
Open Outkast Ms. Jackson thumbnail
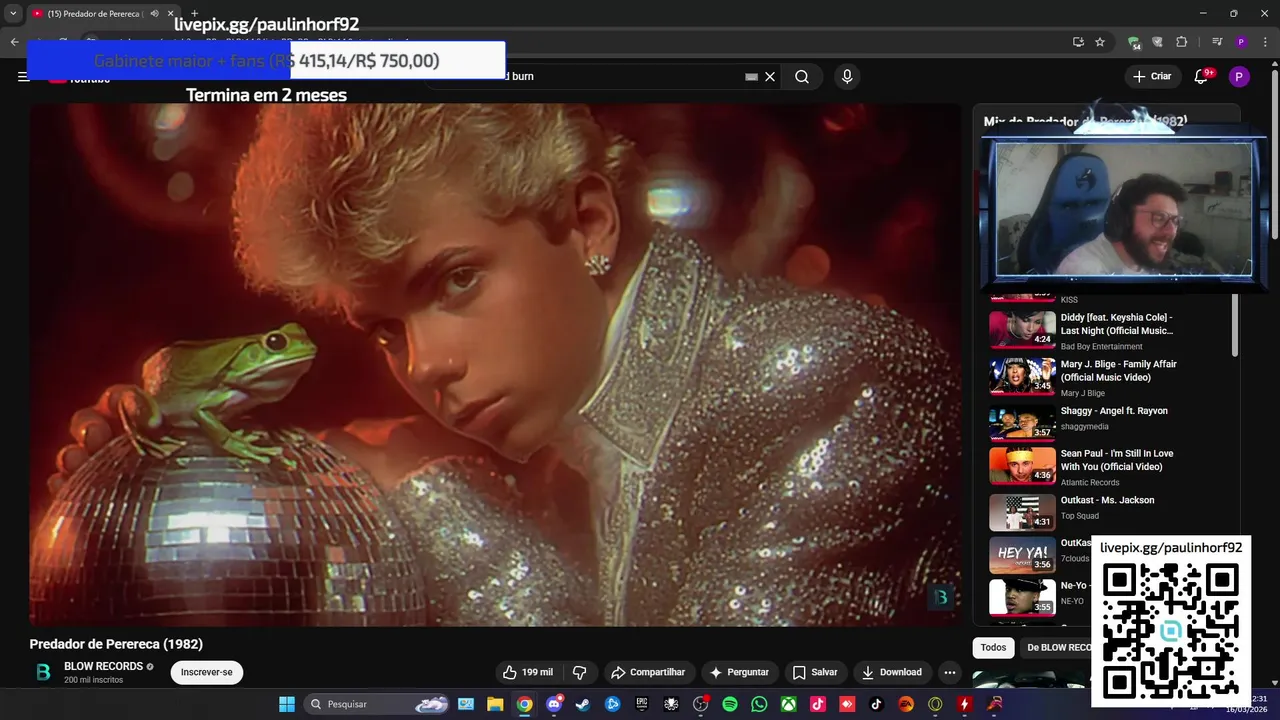click(x=1022, y=512)
